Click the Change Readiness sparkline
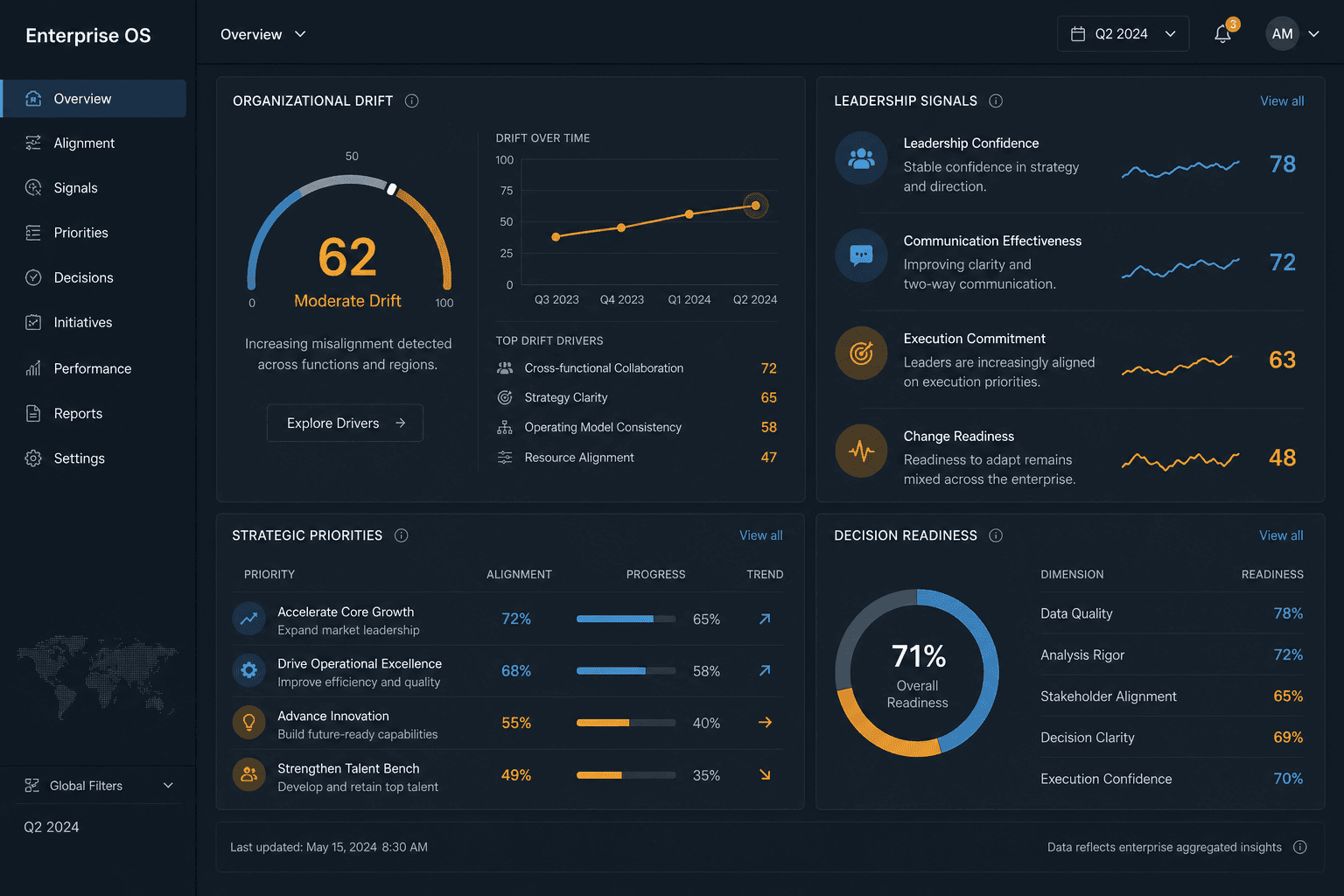This screenshot has height=896, width=1344. pos(1180,460)
